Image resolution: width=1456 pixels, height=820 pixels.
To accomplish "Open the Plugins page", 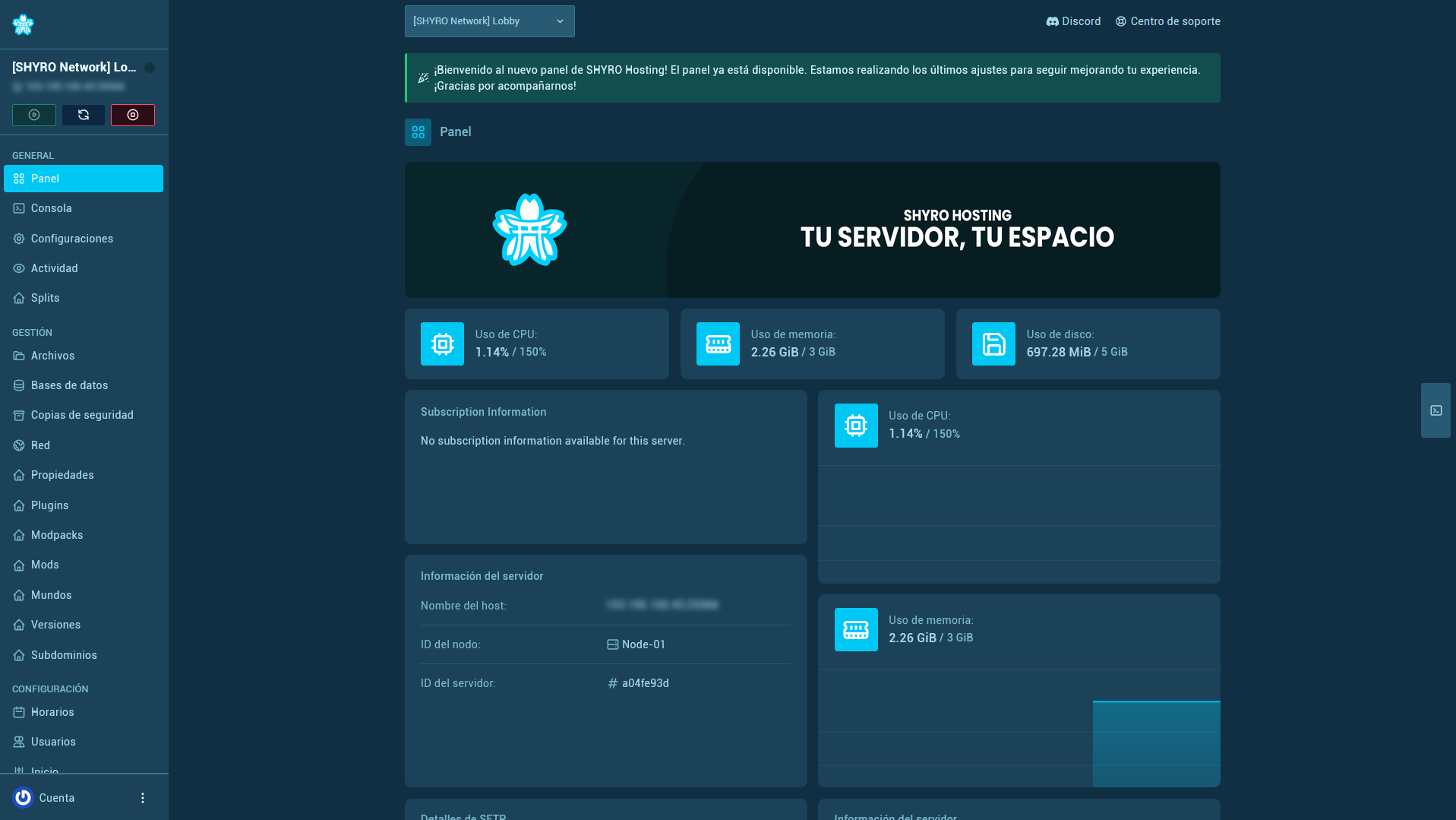I will click(x=84, y=505).
